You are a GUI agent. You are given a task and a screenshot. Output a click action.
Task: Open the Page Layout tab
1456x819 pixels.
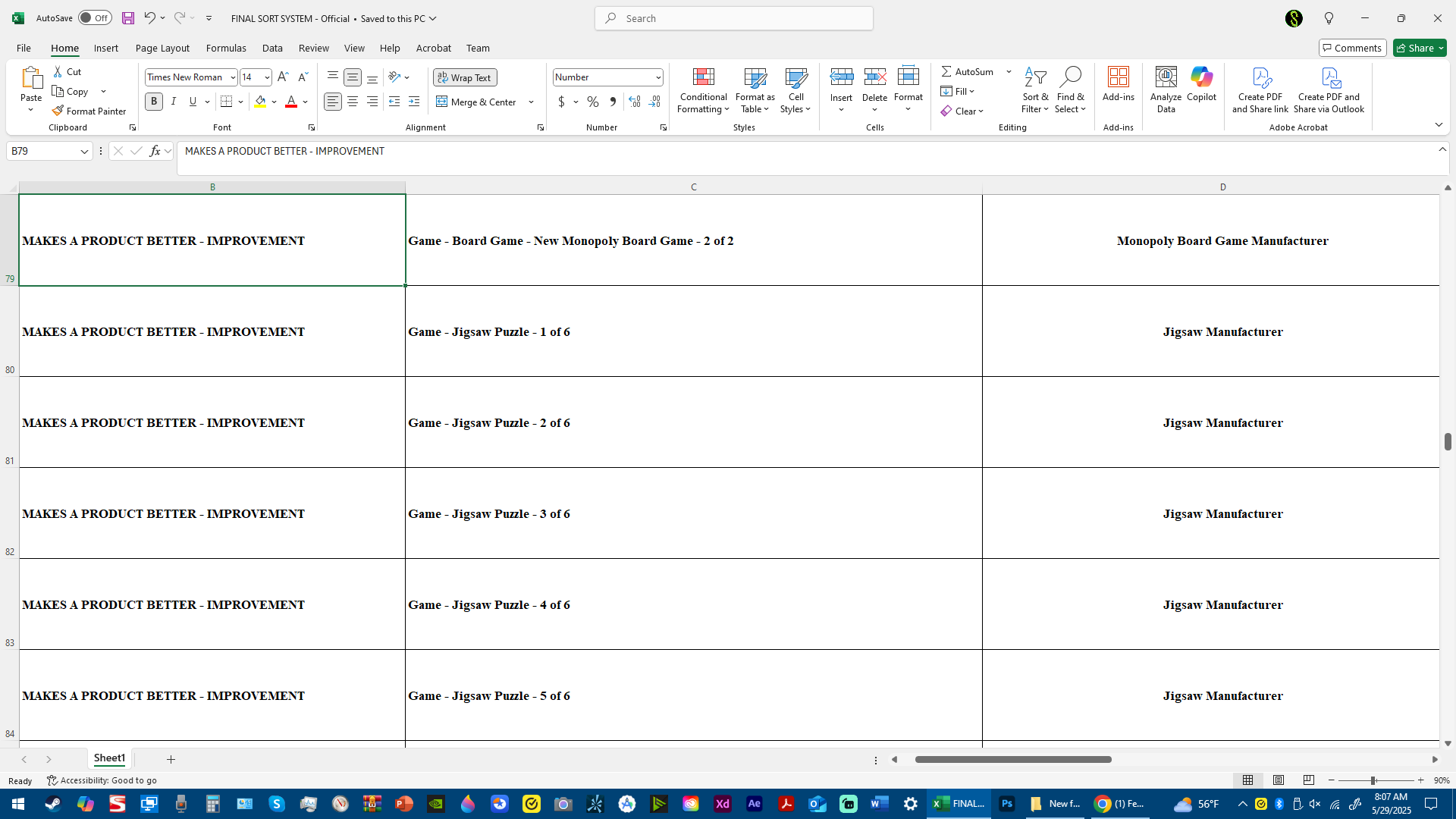point(162,48)
